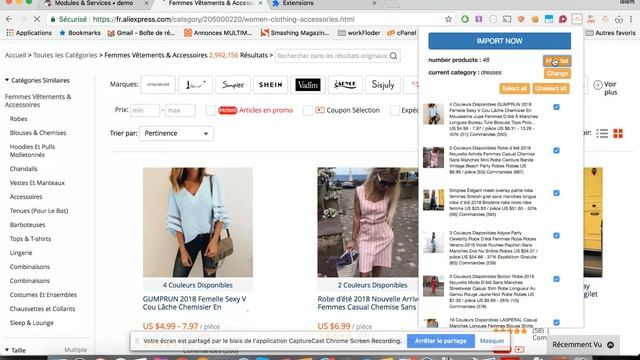Click the orange shield extension icon
The image size is (640, 360).
click(521, 19)
